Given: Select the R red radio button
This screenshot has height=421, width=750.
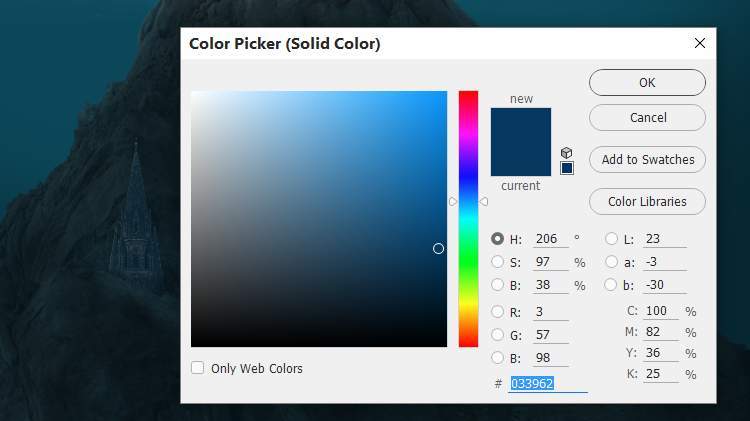Looking at the screenshot, I should tap(497, 311).
